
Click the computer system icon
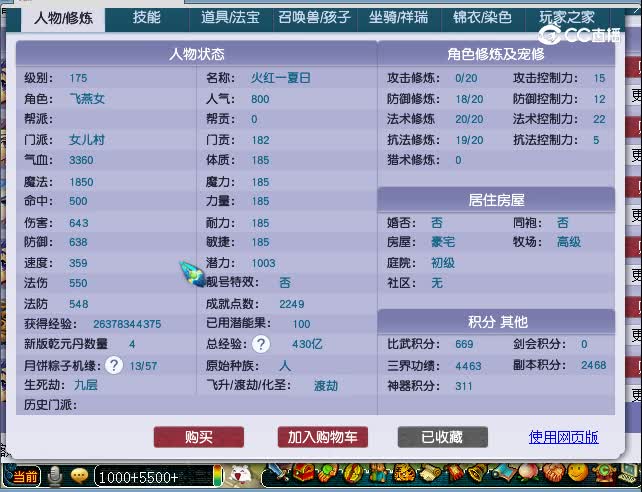pyautogui.click(x=628, y=474)
